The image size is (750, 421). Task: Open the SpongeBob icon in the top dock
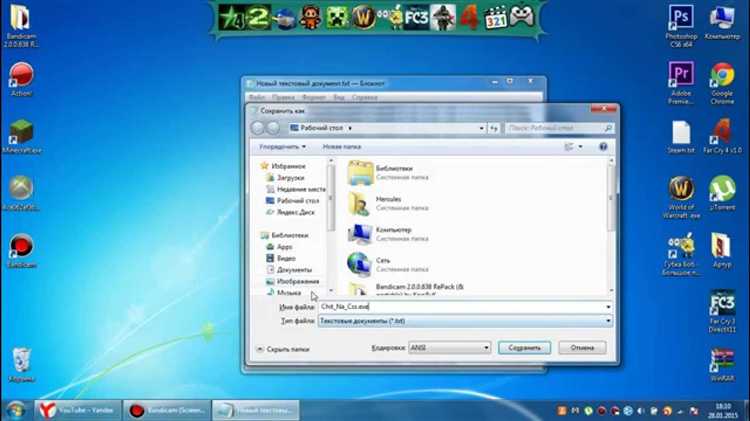point(390,18)
